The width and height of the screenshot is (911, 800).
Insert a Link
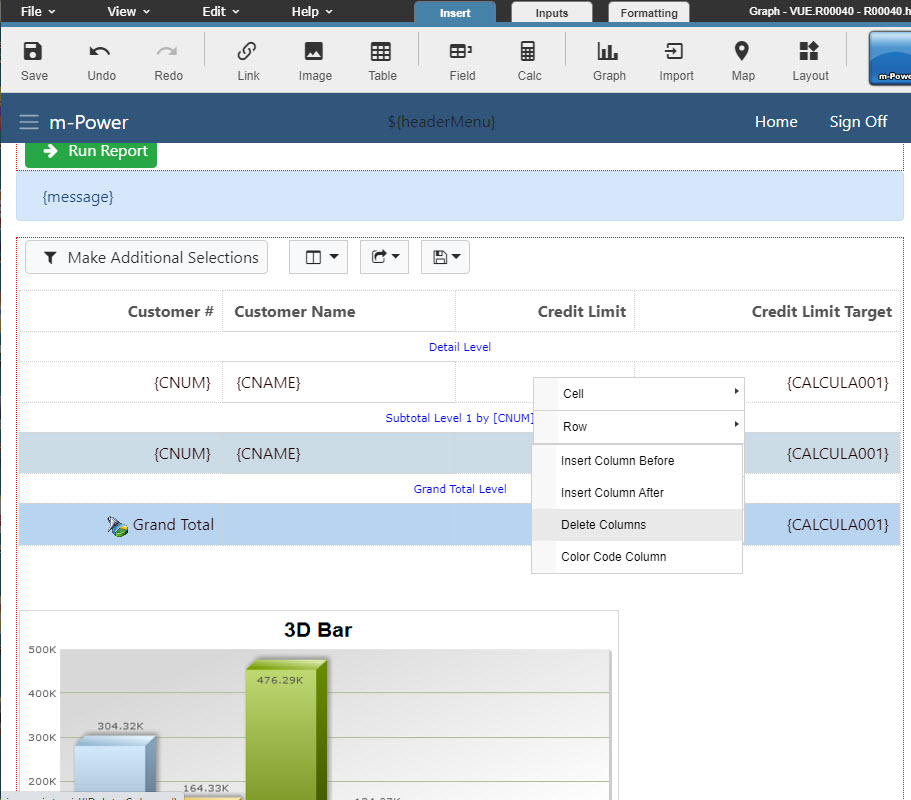(x=248, y=61)
